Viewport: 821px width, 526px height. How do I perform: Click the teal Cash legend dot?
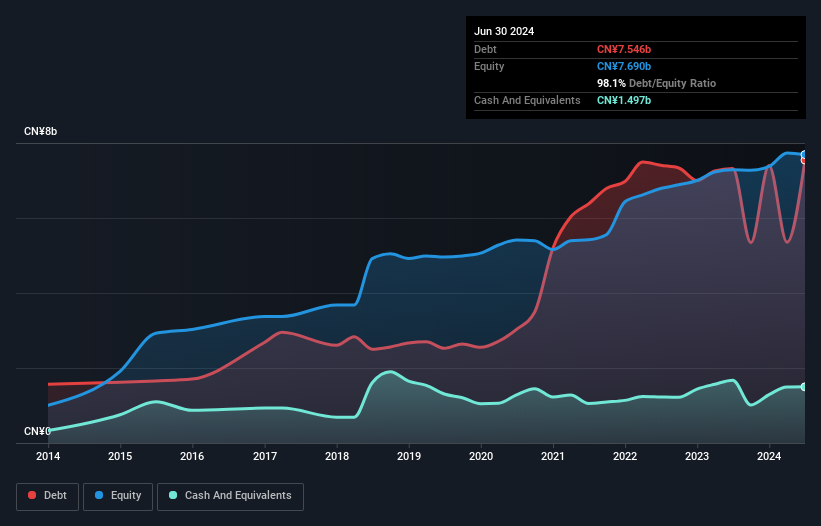tap(173, 495)
